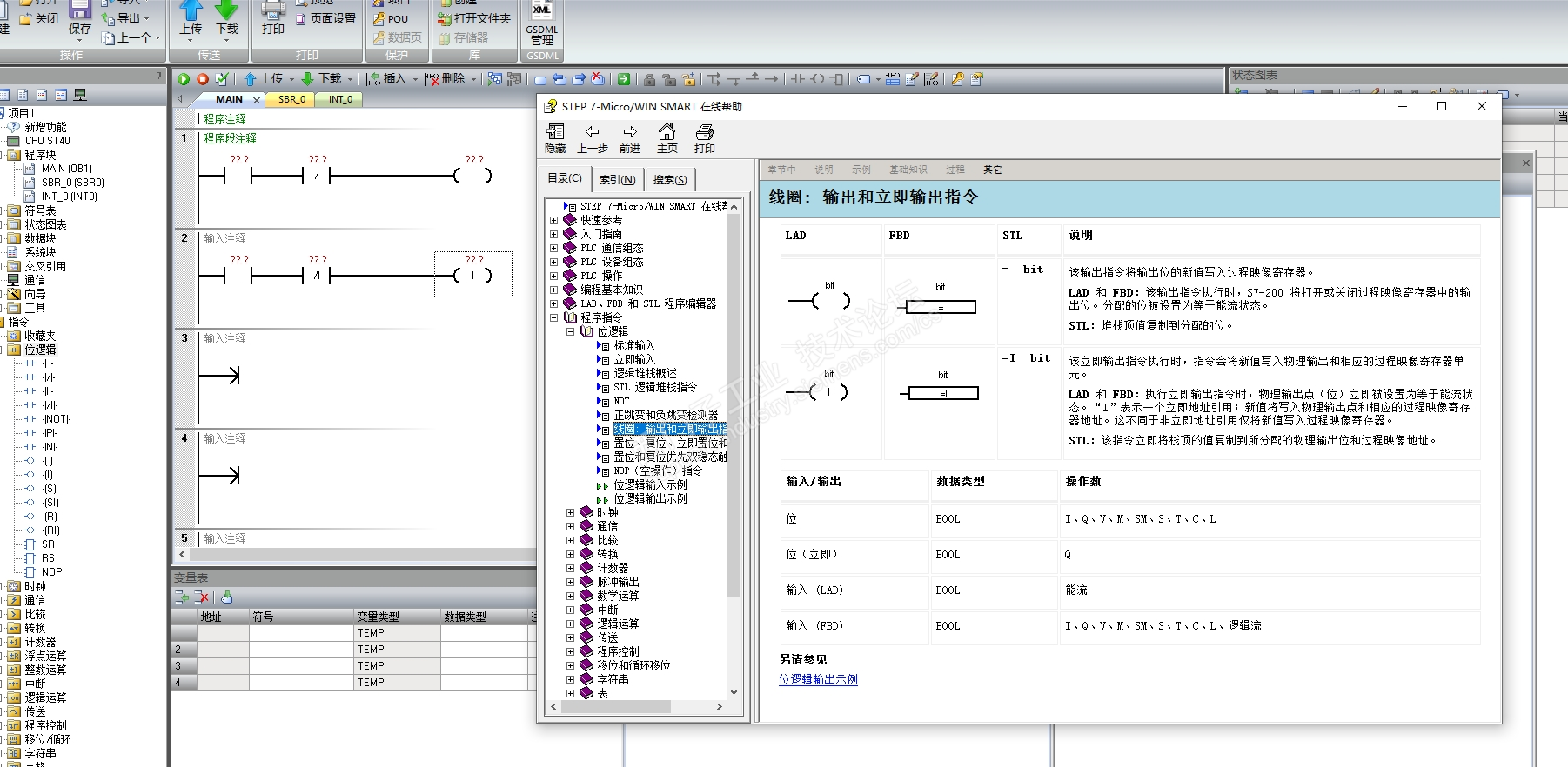The height and width of the screenshot is (767, 1568).
Task: Expand 入门指南 in help contents
Action: coord(553,234)
